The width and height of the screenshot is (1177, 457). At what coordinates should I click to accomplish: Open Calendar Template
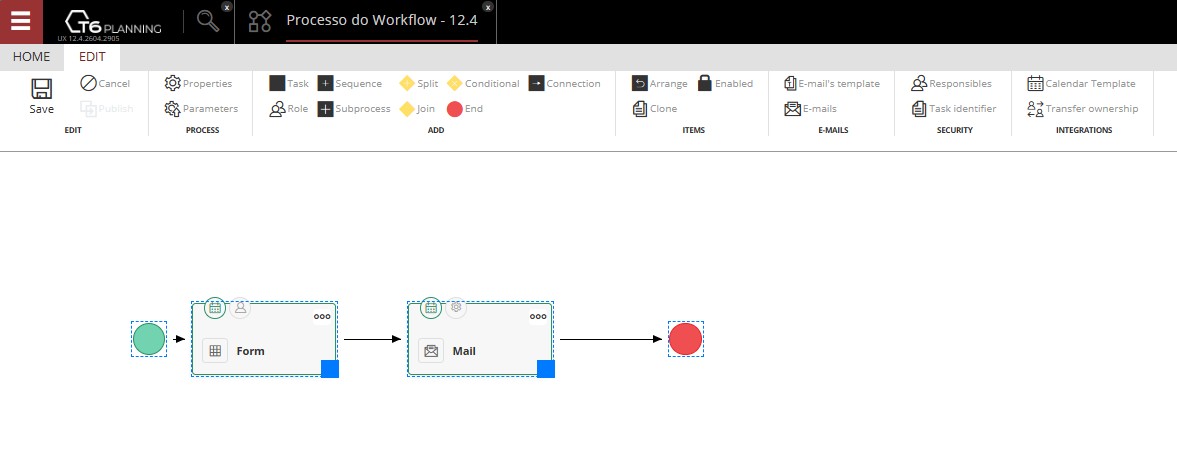(1082, 83)
